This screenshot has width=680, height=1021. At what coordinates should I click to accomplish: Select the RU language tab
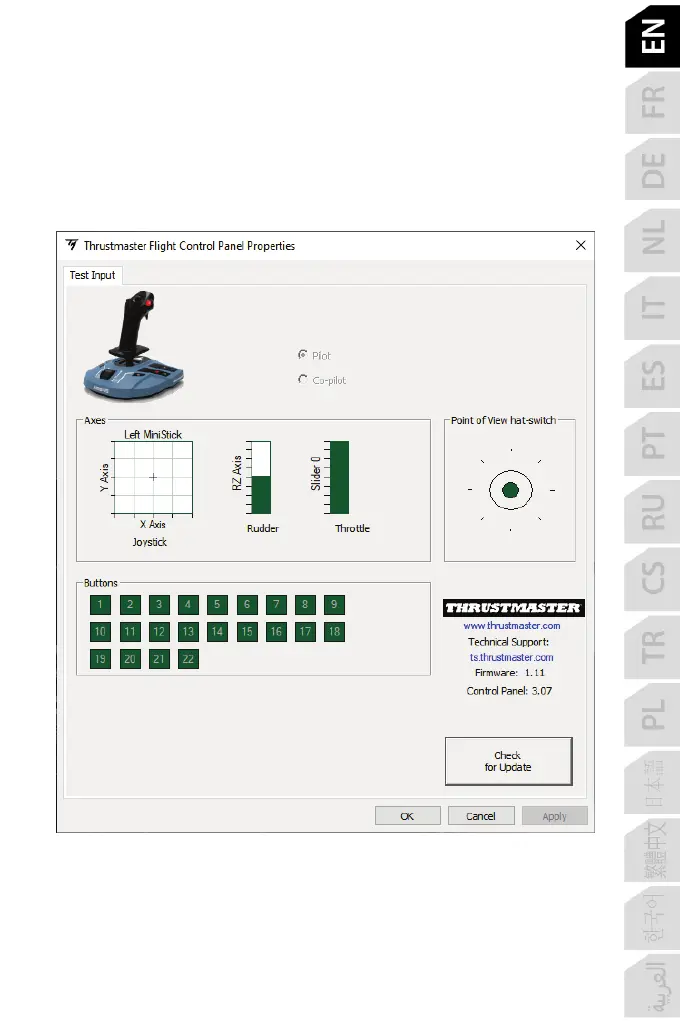coord(652,512)
